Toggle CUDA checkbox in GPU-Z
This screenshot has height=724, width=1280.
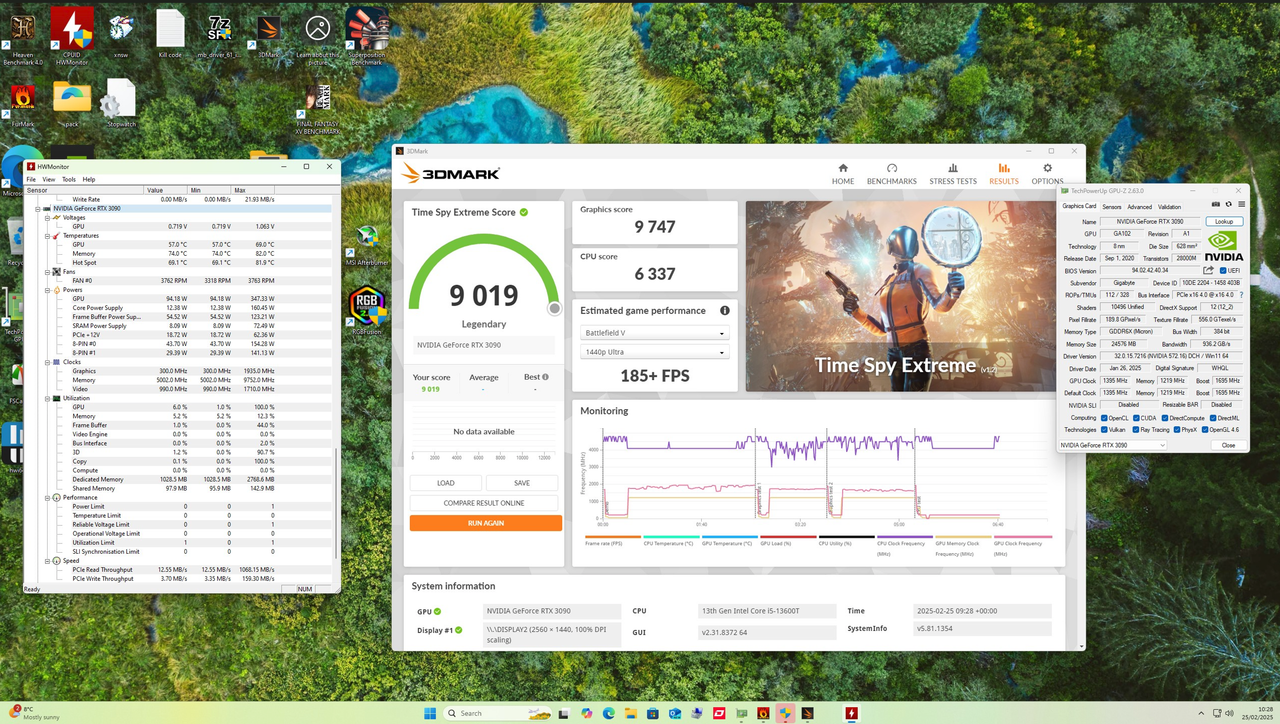pyautogui.click(x=1136, y=418)
